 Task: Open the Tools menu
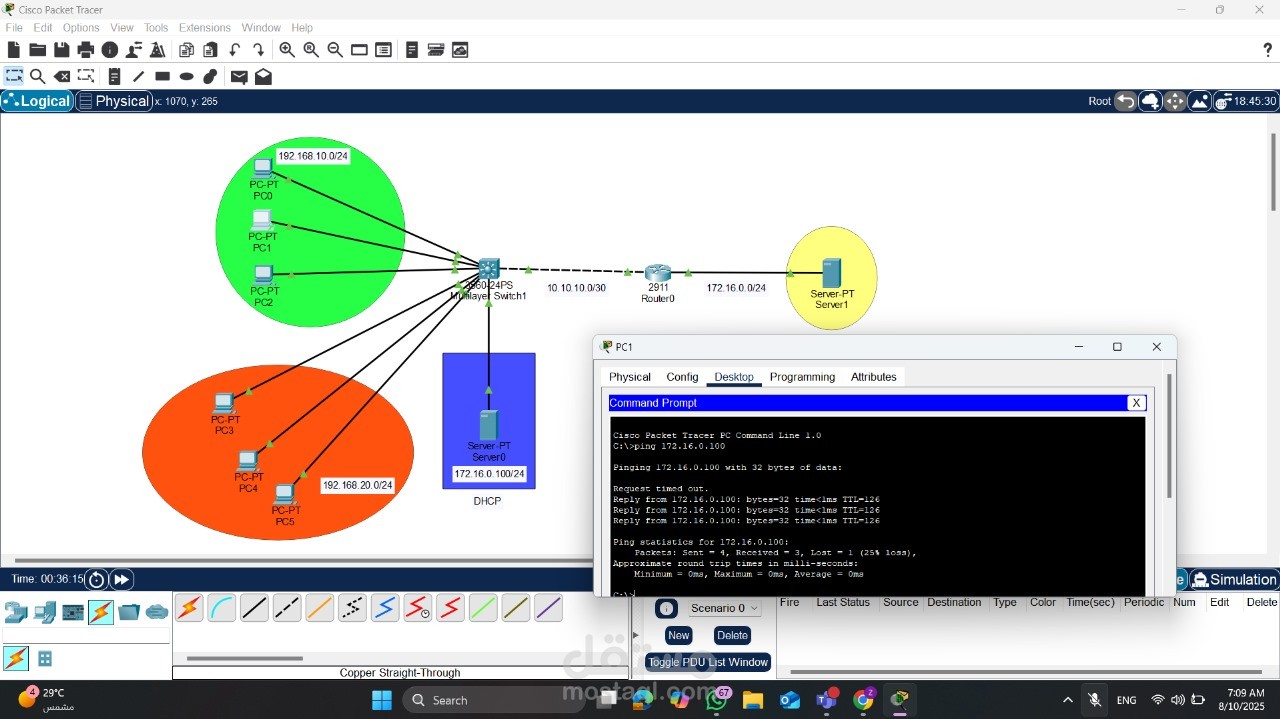[156, 28]
